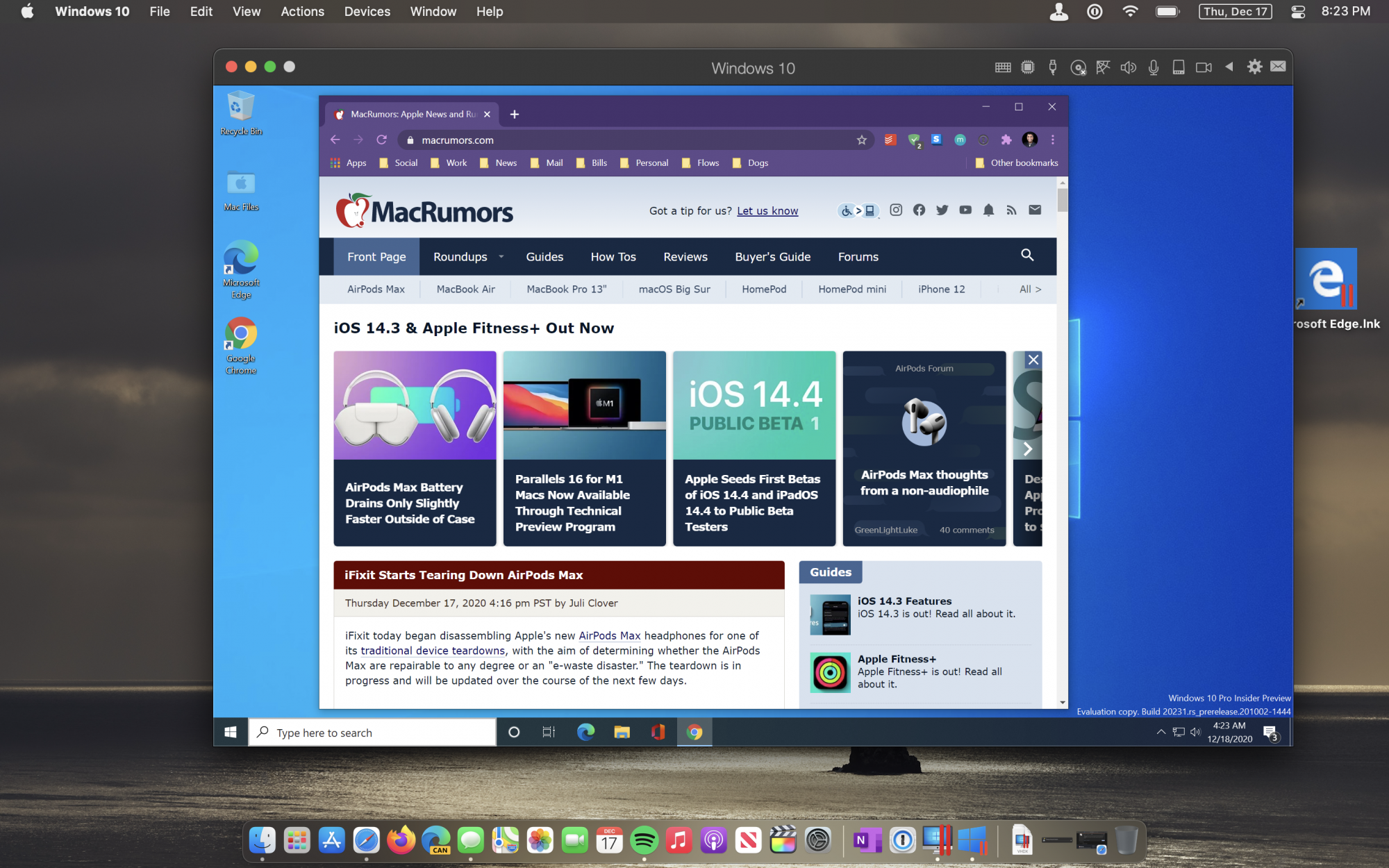Open the traditional device teardowns link
Viewport: 1389px width, 868px height.
(432, 651)
